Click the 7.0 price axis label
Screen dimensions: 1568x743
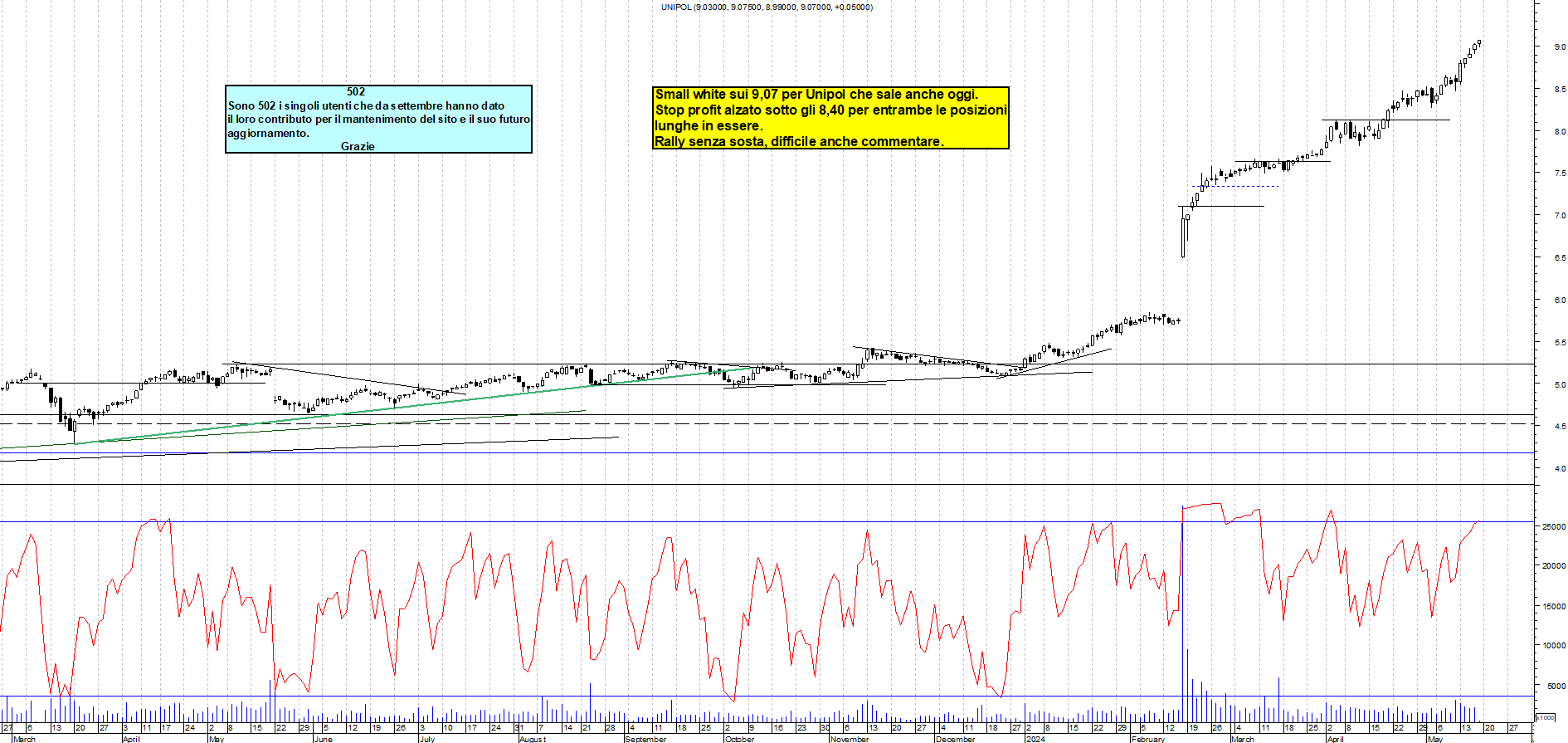(1560, 216)
